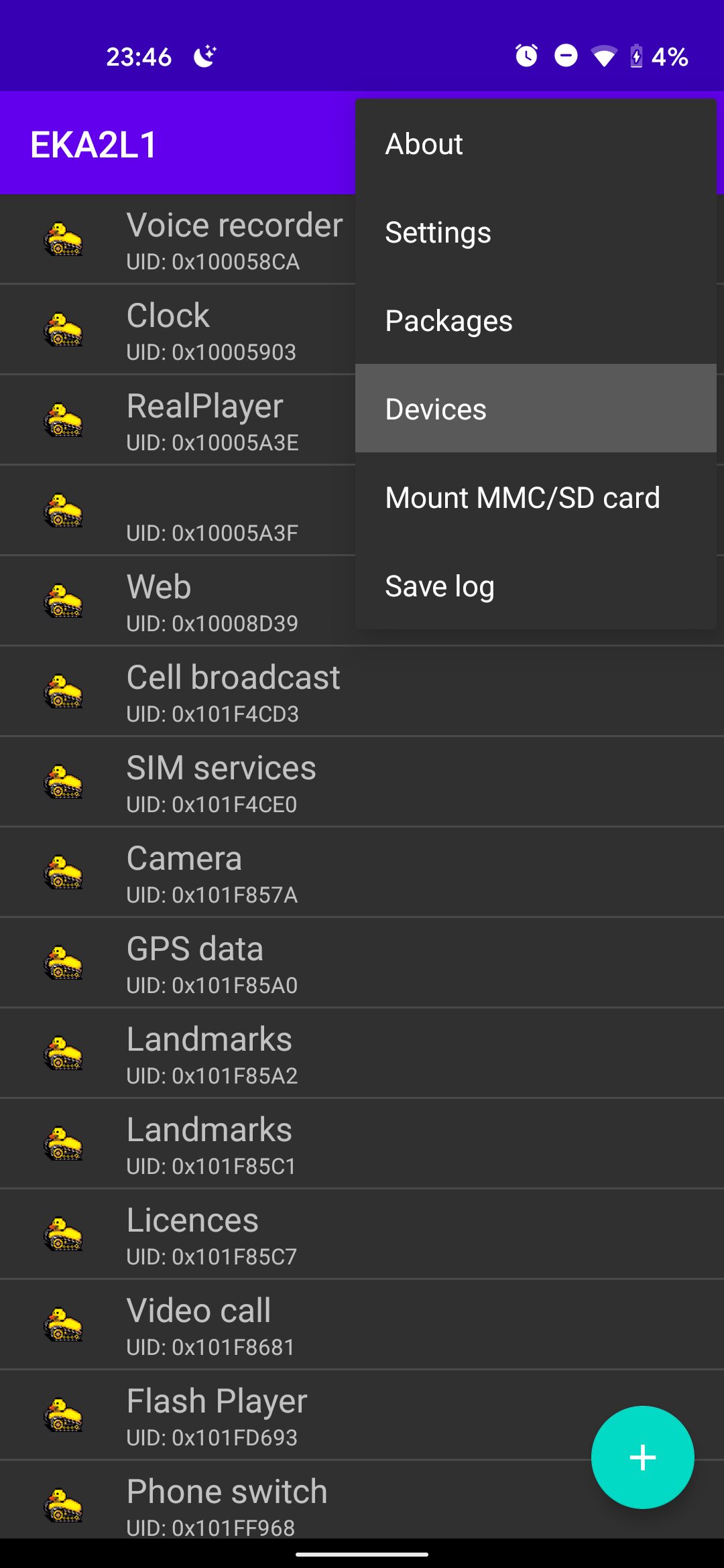Tap the Voice recorder app icon
Screen dimensions: 724x1568
tap(64, 239)
